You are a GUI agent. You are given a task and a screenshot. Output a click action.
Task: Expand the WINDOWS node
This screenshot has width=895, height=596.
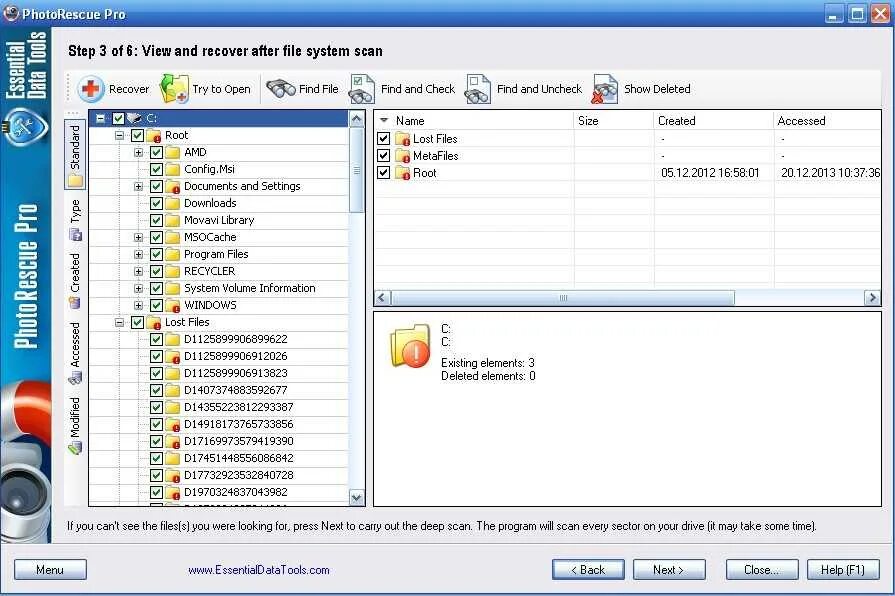click(x=138, y=305)
